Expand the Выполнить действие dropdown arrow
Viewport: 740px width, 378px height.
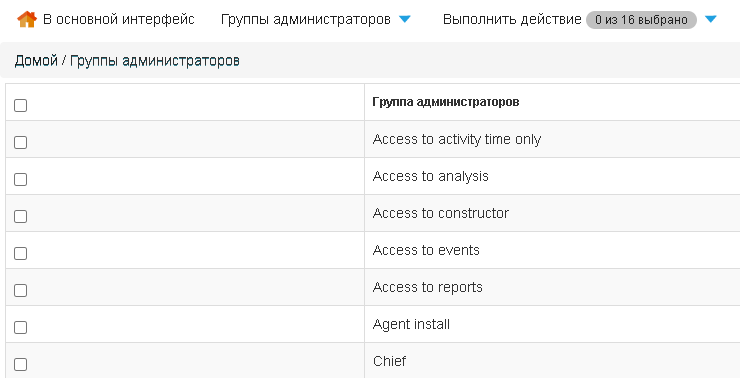coord(711,19)
